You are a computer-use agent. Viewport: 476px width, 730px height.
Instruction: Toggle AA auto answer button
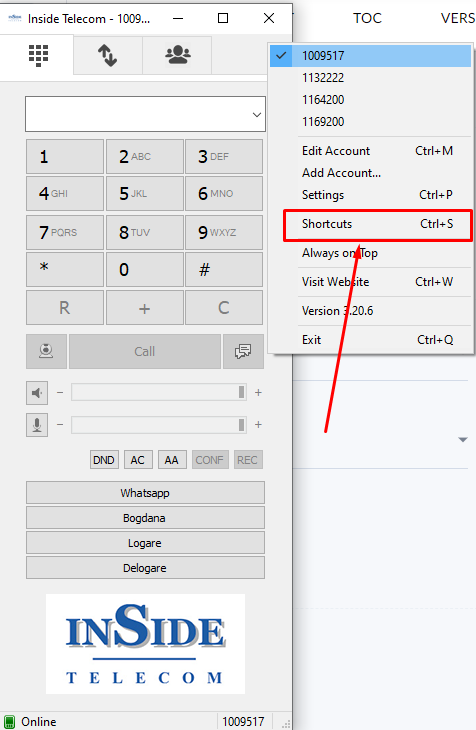171,460
